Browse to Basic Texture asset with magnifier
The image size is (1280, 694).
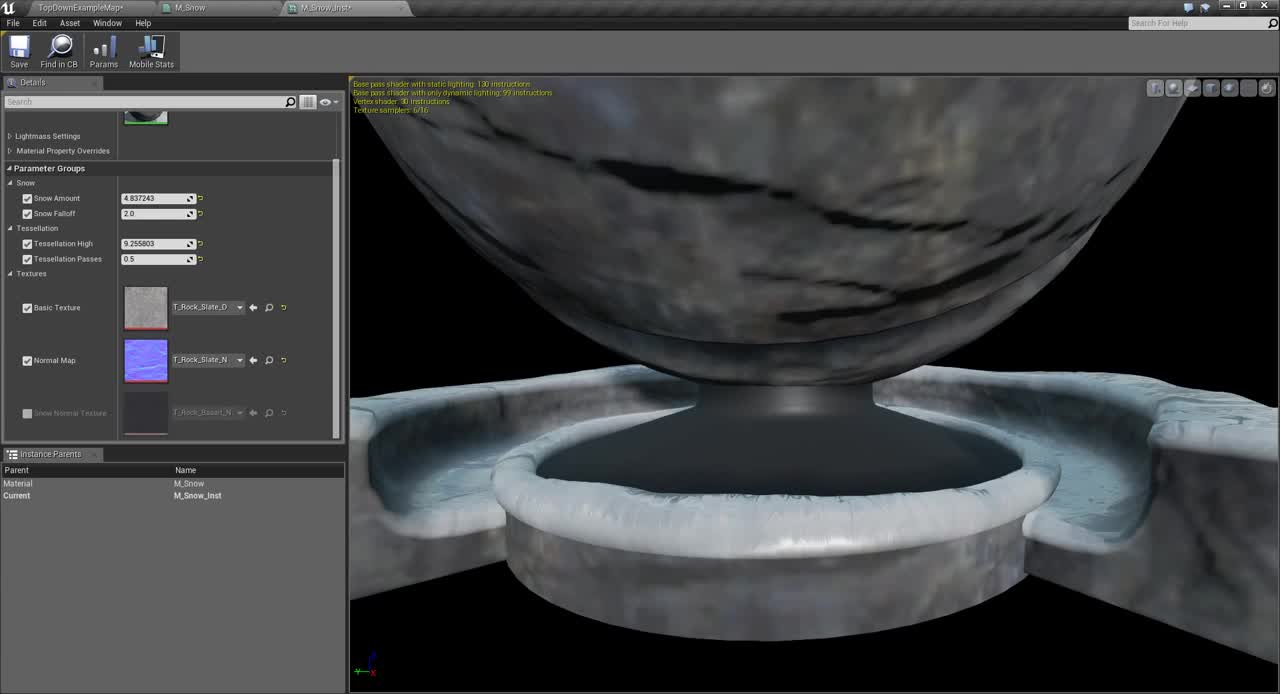pyautogui.click(x=269, y=307)
